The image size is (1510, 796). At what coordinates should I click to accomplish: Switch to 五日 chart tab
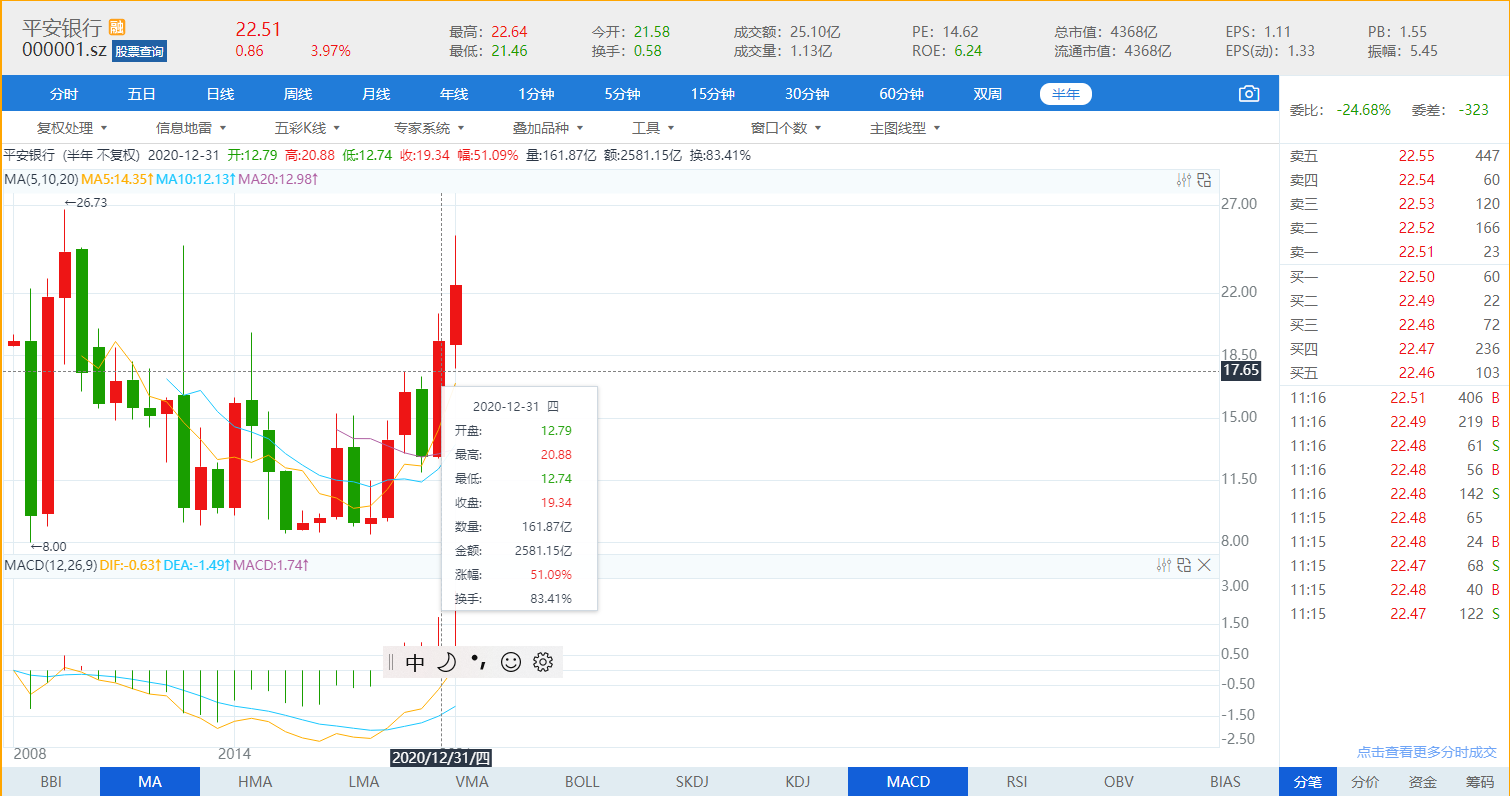pos(142,94)
